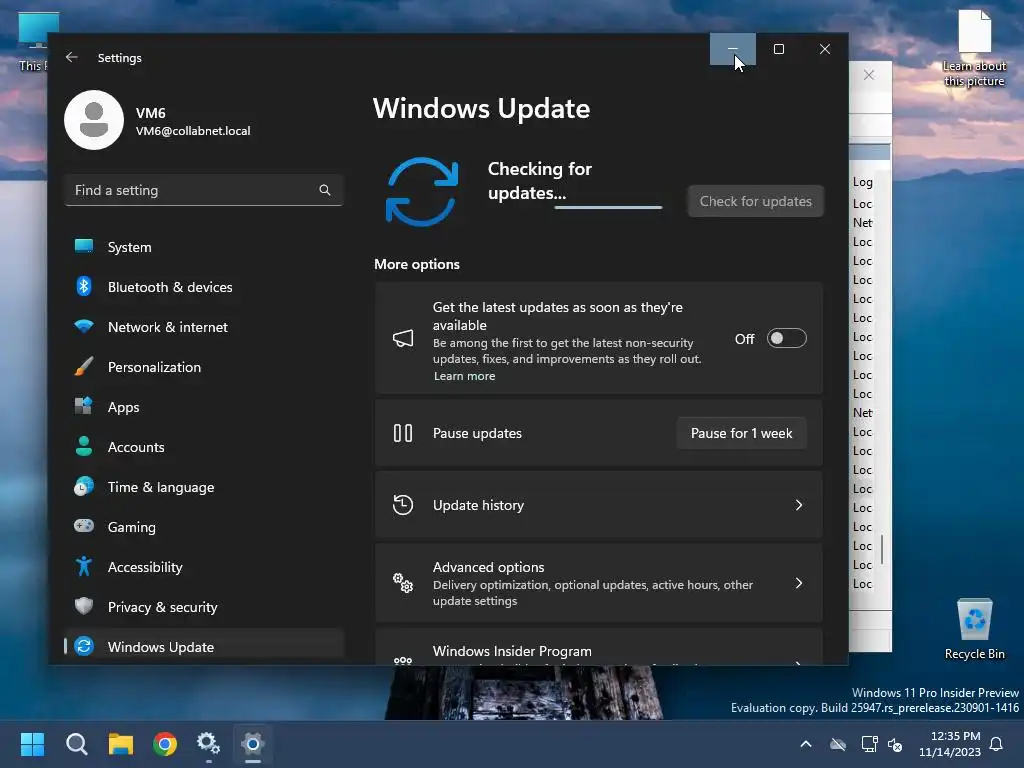The width and height of the screenshot is (1024, 768).
Task: Expand Update history chevron
Action: 798,505
